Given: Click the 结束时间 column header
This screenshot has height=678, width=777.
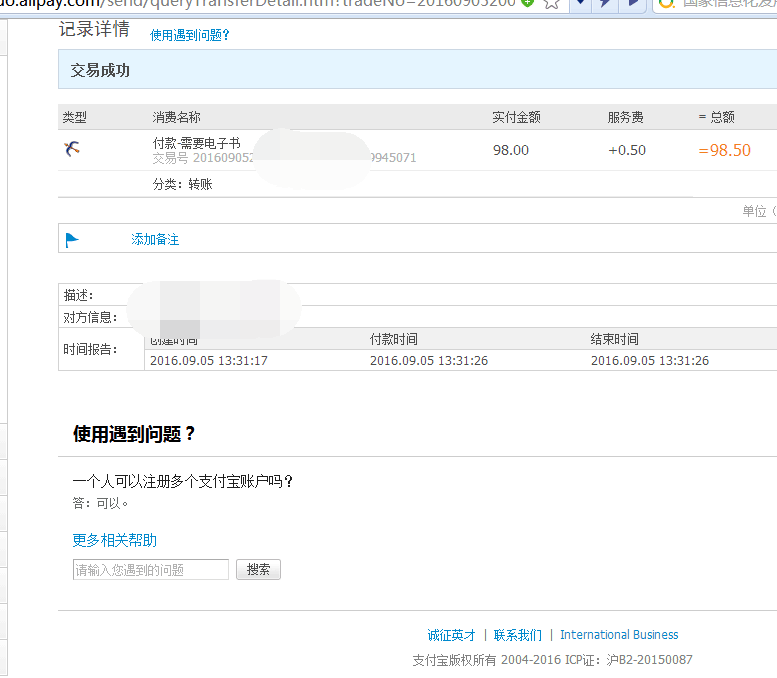Looking at the screenshot, I should click(x=614, y=339).
